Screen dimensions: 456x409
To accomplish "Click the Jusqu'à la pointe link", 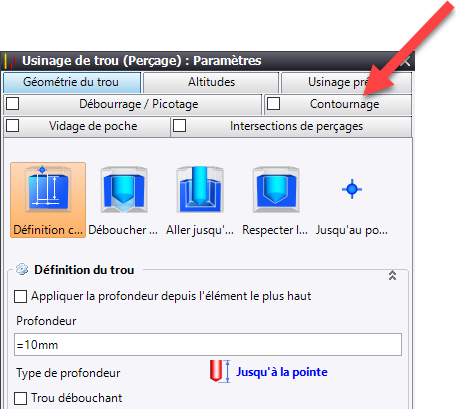I will [x=282, y=372].
